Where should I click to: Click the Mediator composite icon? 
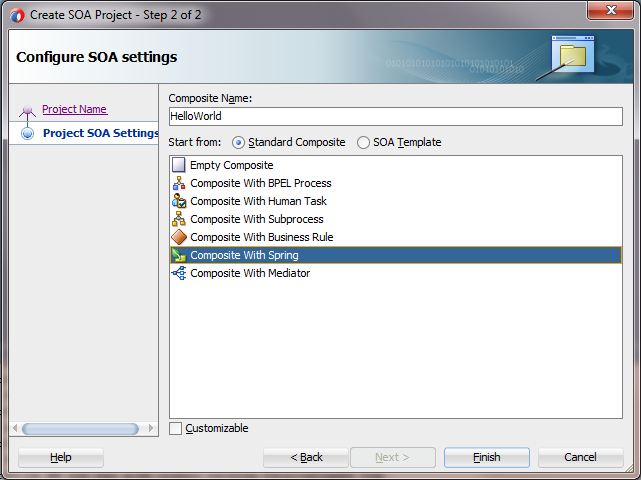179,273
